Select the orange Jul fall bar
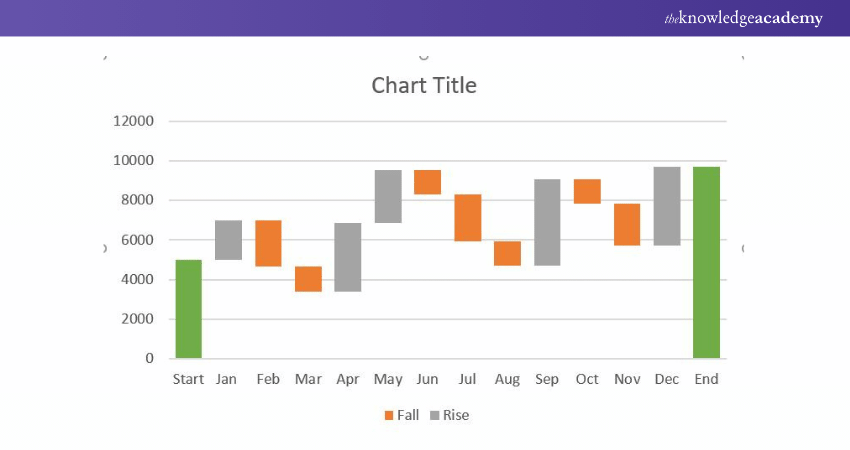 467,218
